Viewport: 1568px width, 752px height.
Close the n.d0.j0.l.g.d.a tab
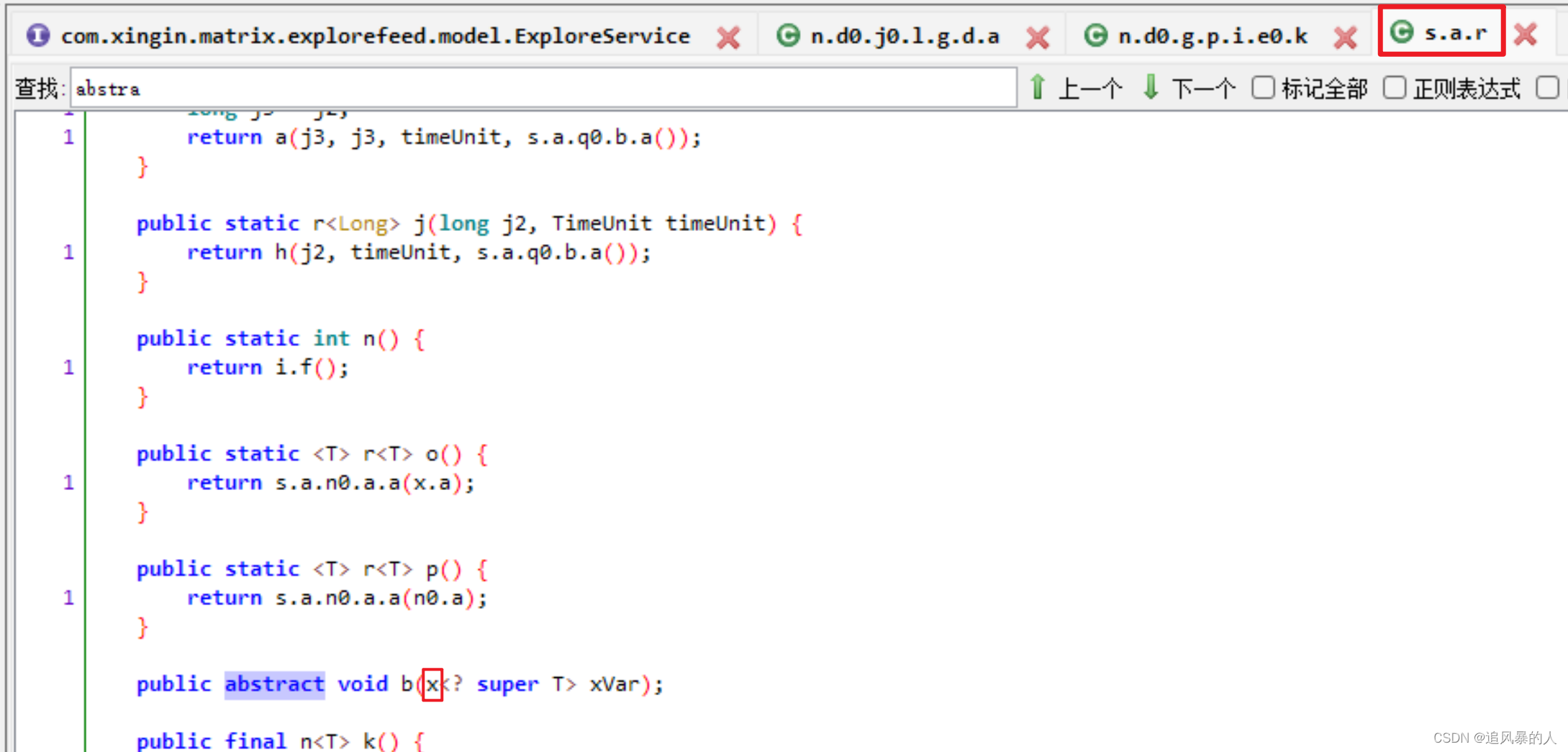1037,37
